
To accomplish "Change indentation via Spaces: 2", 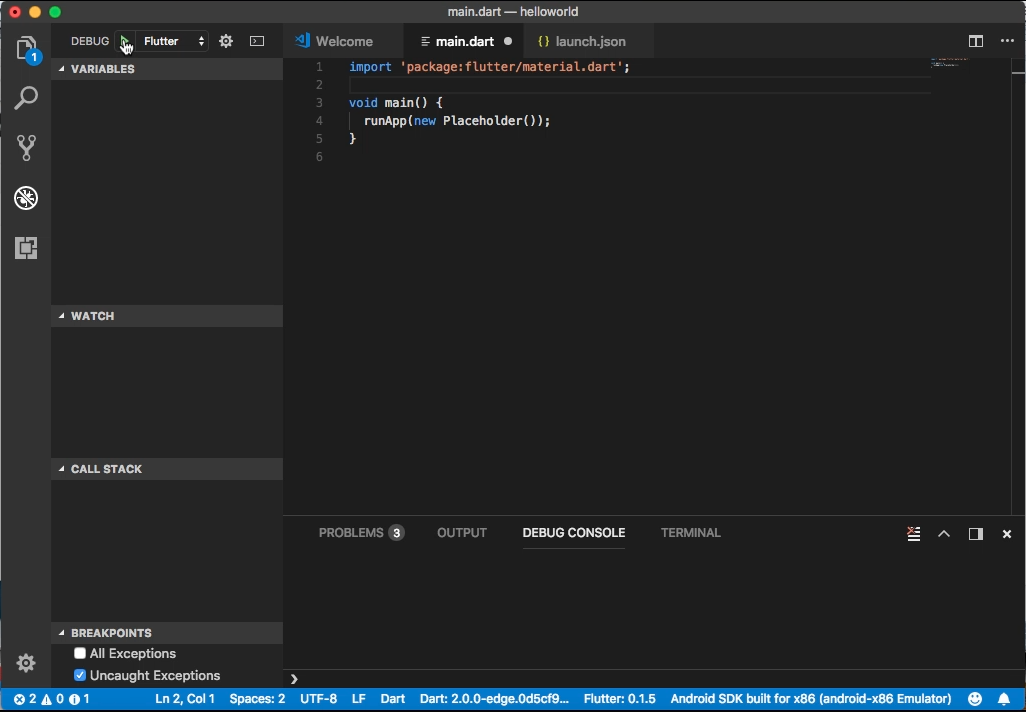I will point(257,699).
